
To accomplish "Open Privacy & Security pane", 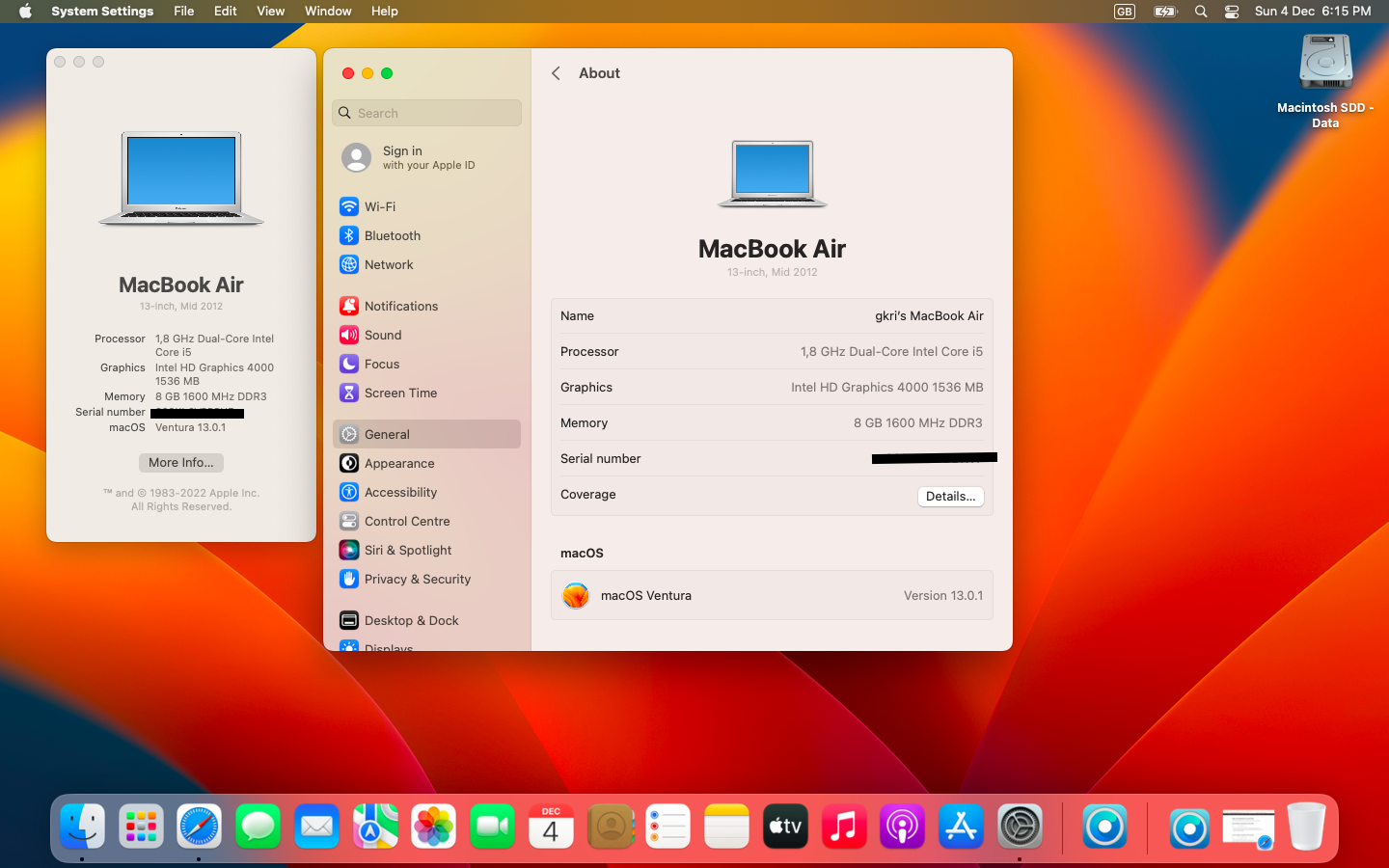I will pyautogui.click(x=417, y=579).
